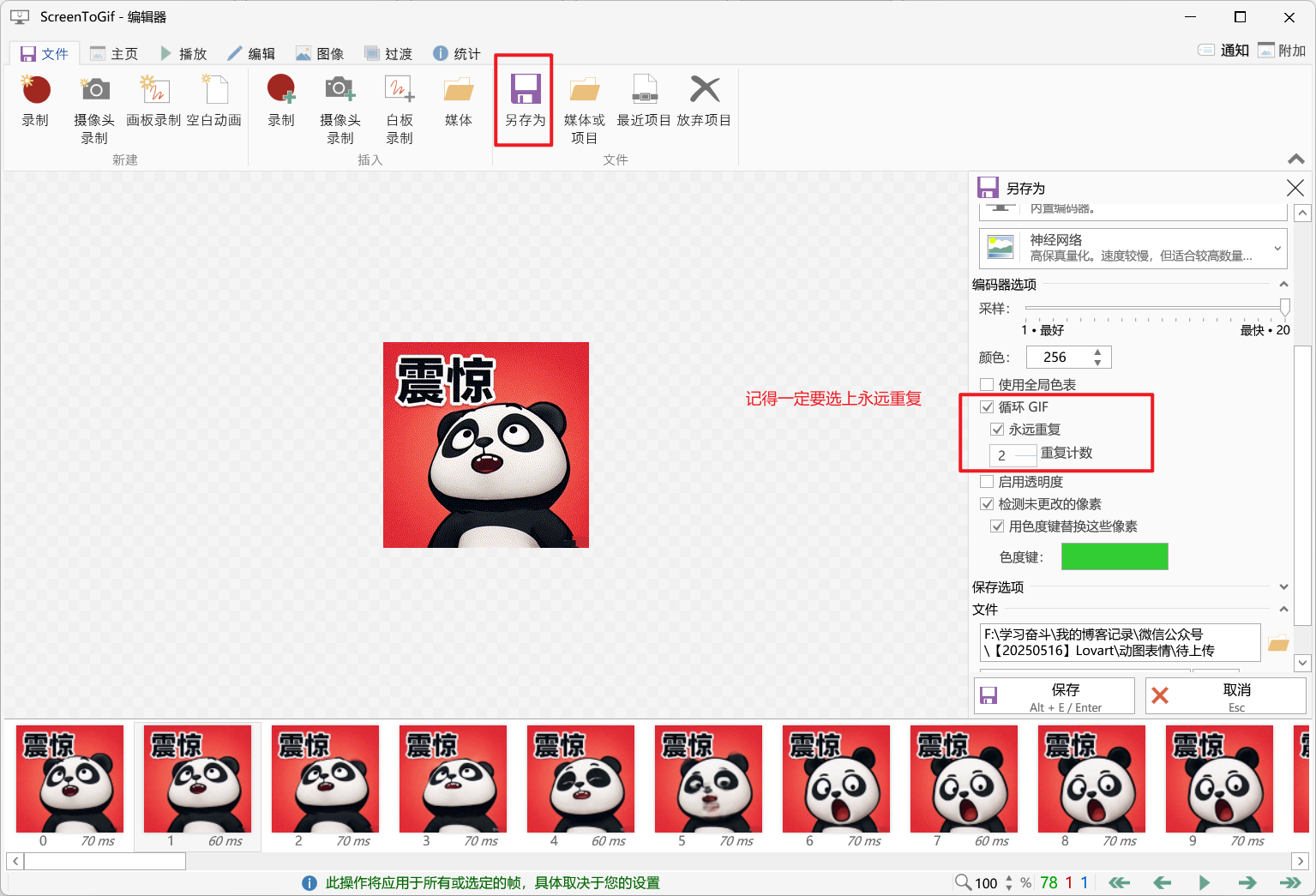This screenshot has width=1316, height=896.
Task: Open extras (附加) menu
Action: pyautogui.click(x=1282, y=51)
